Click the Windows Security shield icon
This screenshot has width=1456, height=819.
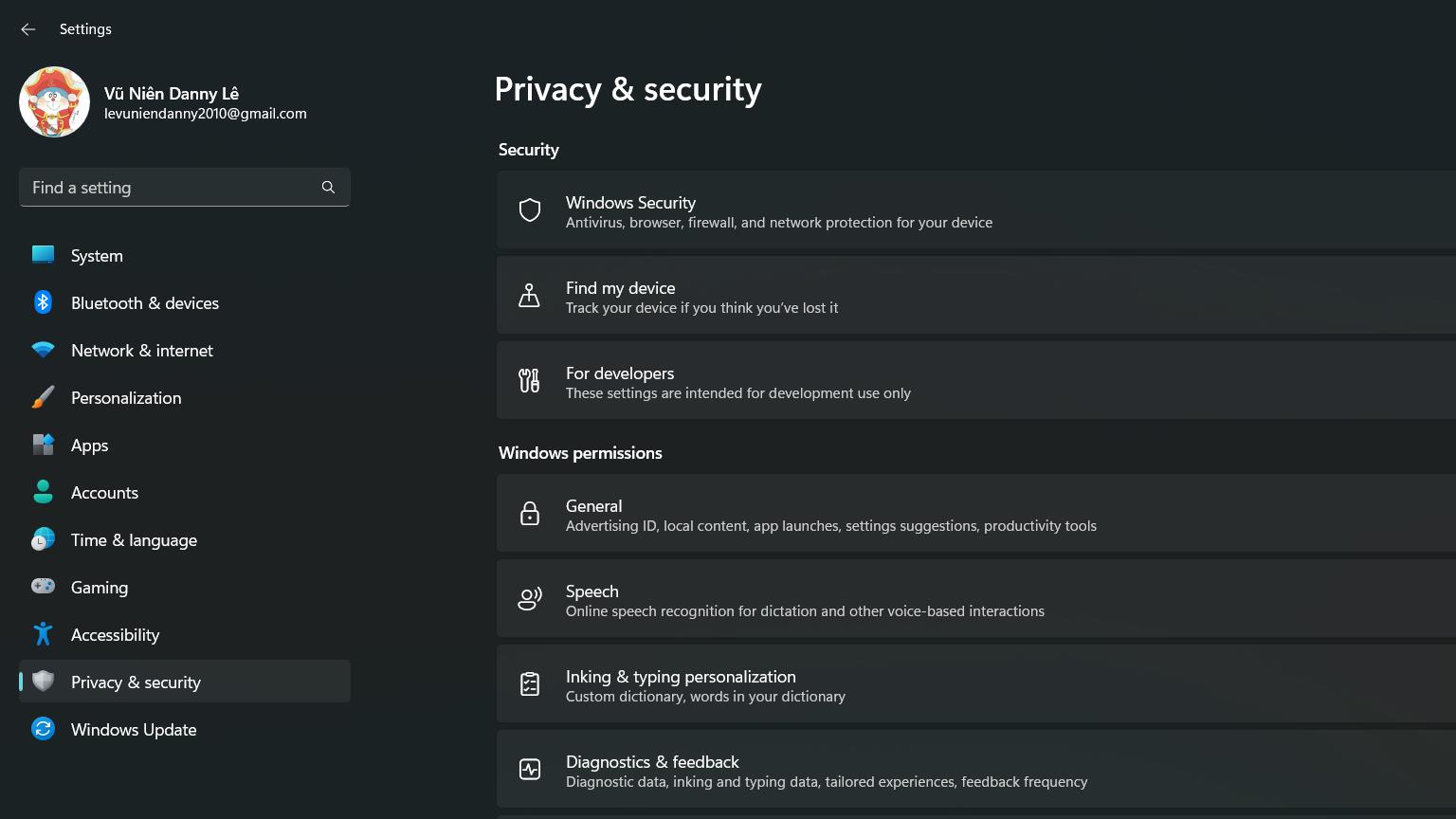tap(530, 210)
